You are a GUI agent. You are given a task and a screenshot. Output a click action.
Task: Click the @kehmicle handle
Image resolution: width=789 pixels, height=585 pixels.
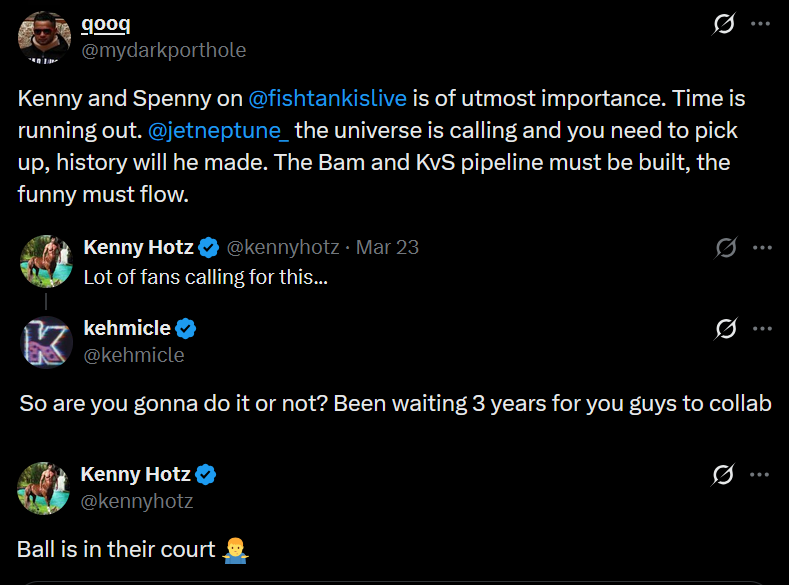click(134, 354)
